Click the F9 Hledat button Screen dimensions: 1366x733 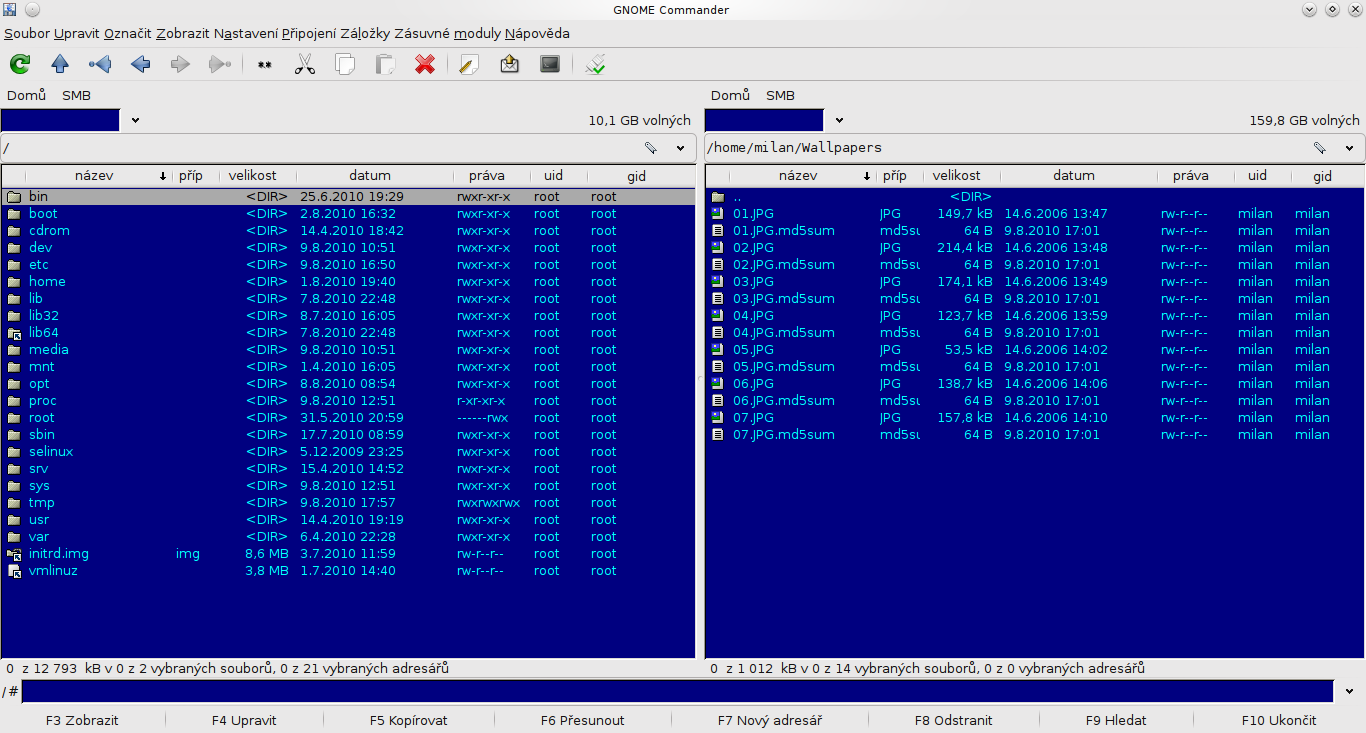[1116, 720]
